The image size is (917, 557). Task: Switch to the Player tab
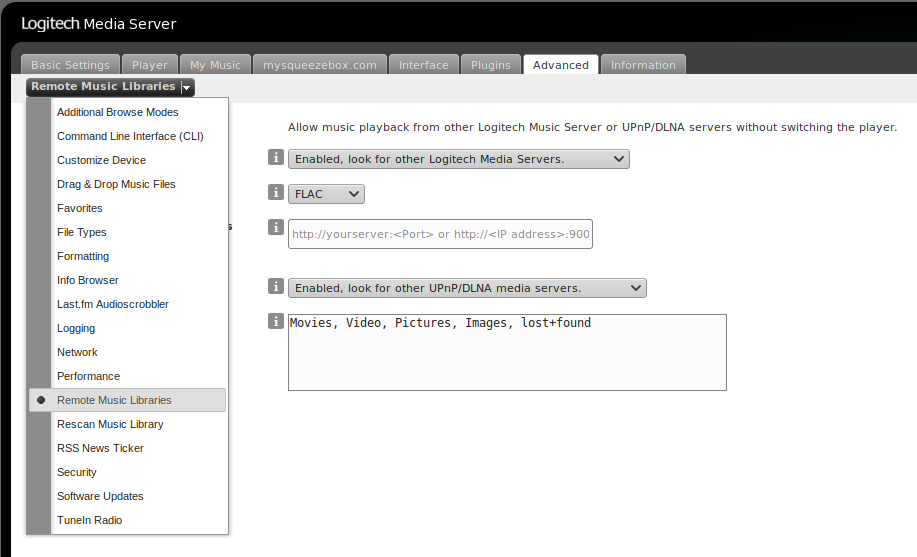(x=150, y=65)
